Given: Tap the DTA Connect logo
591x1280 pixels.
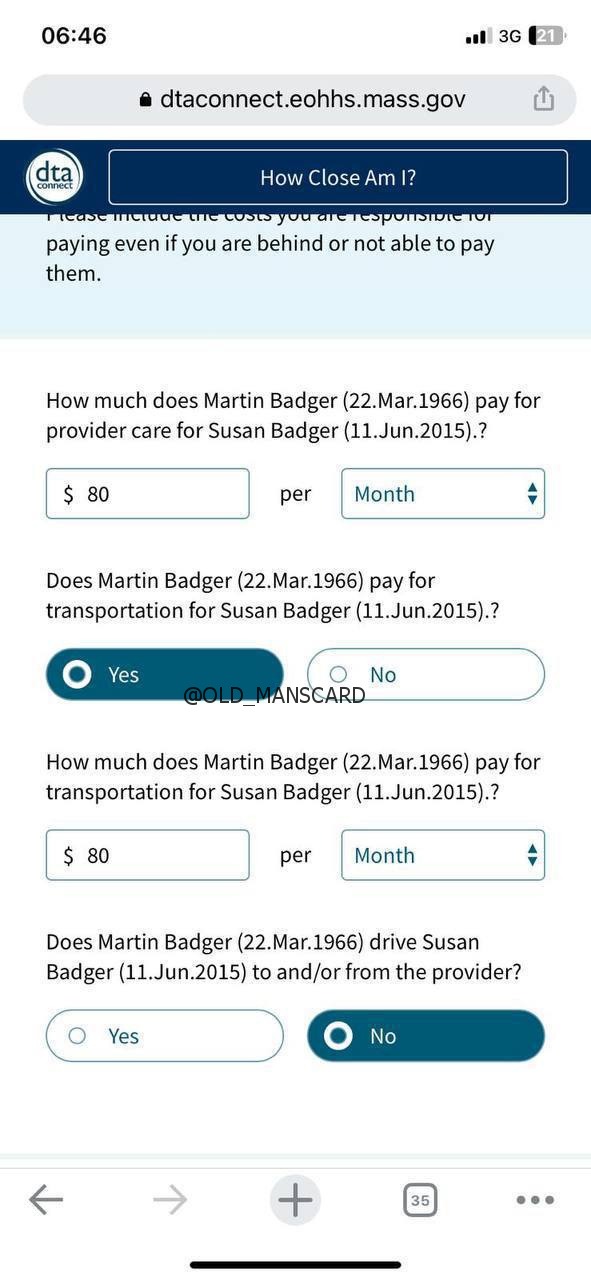Looking at the screenshot, I should point(54,177).
